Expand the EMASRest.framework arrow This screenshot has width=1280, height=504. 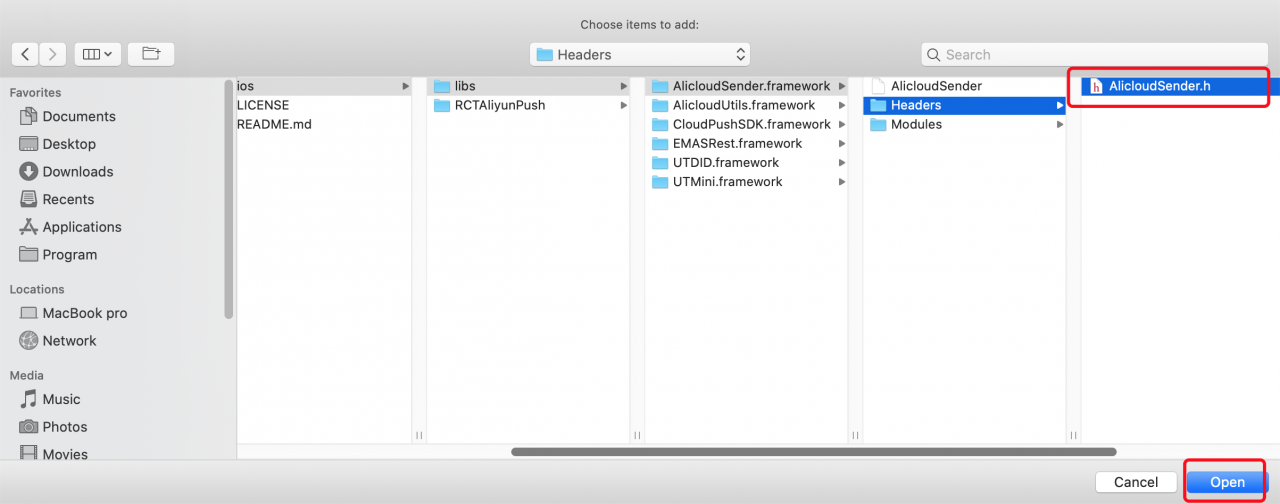point(843,143)
